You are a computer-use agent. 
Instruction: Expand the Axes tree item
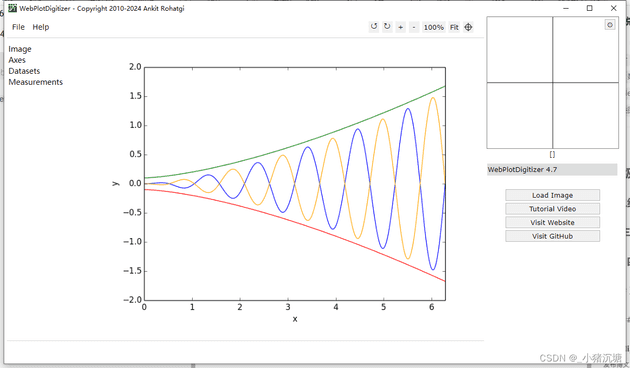tap(17, 60)
